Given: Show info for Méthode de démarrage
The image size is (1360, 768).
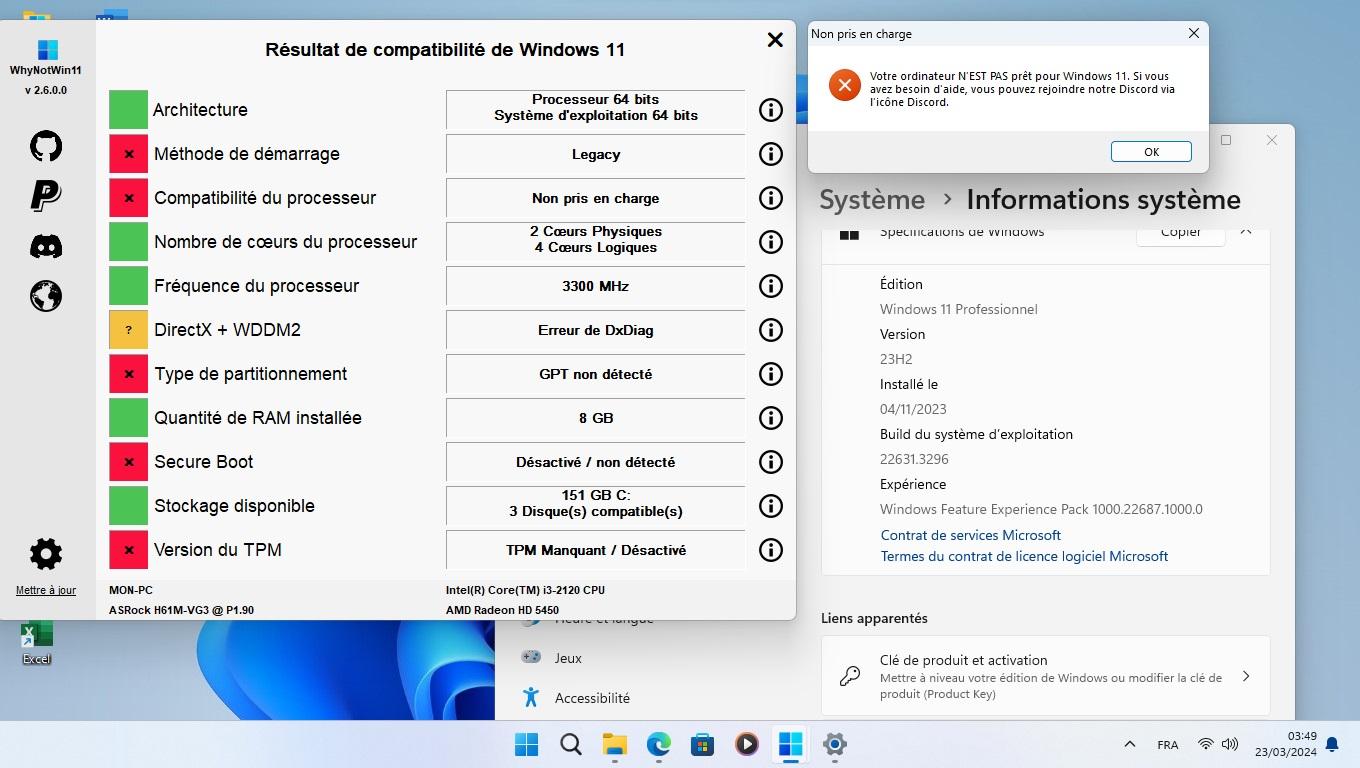Looking at the screenshot, I should pos(770,154).
